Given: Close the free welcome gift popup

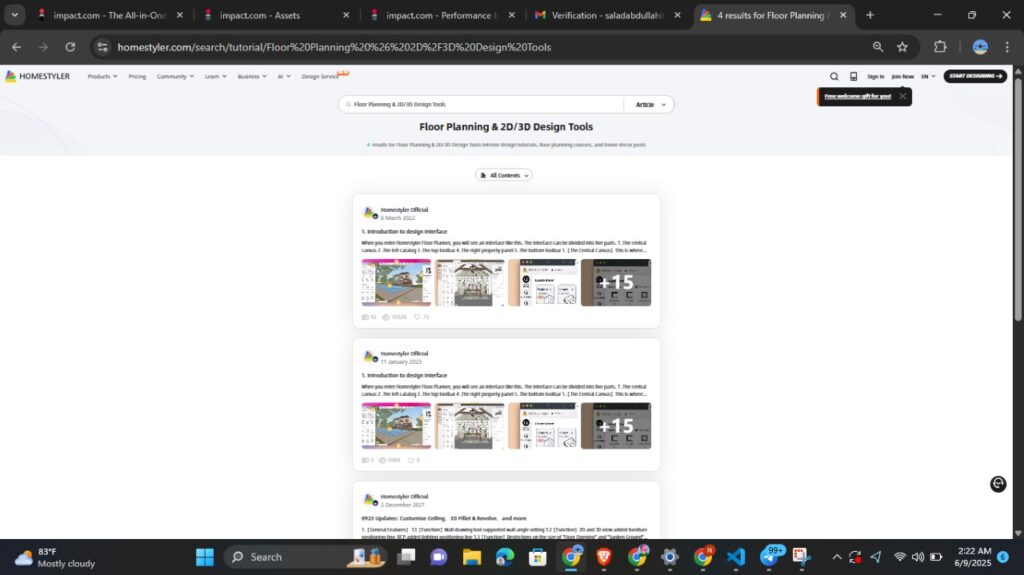Looking at the screenshot, I should click(x=902, y=97).
